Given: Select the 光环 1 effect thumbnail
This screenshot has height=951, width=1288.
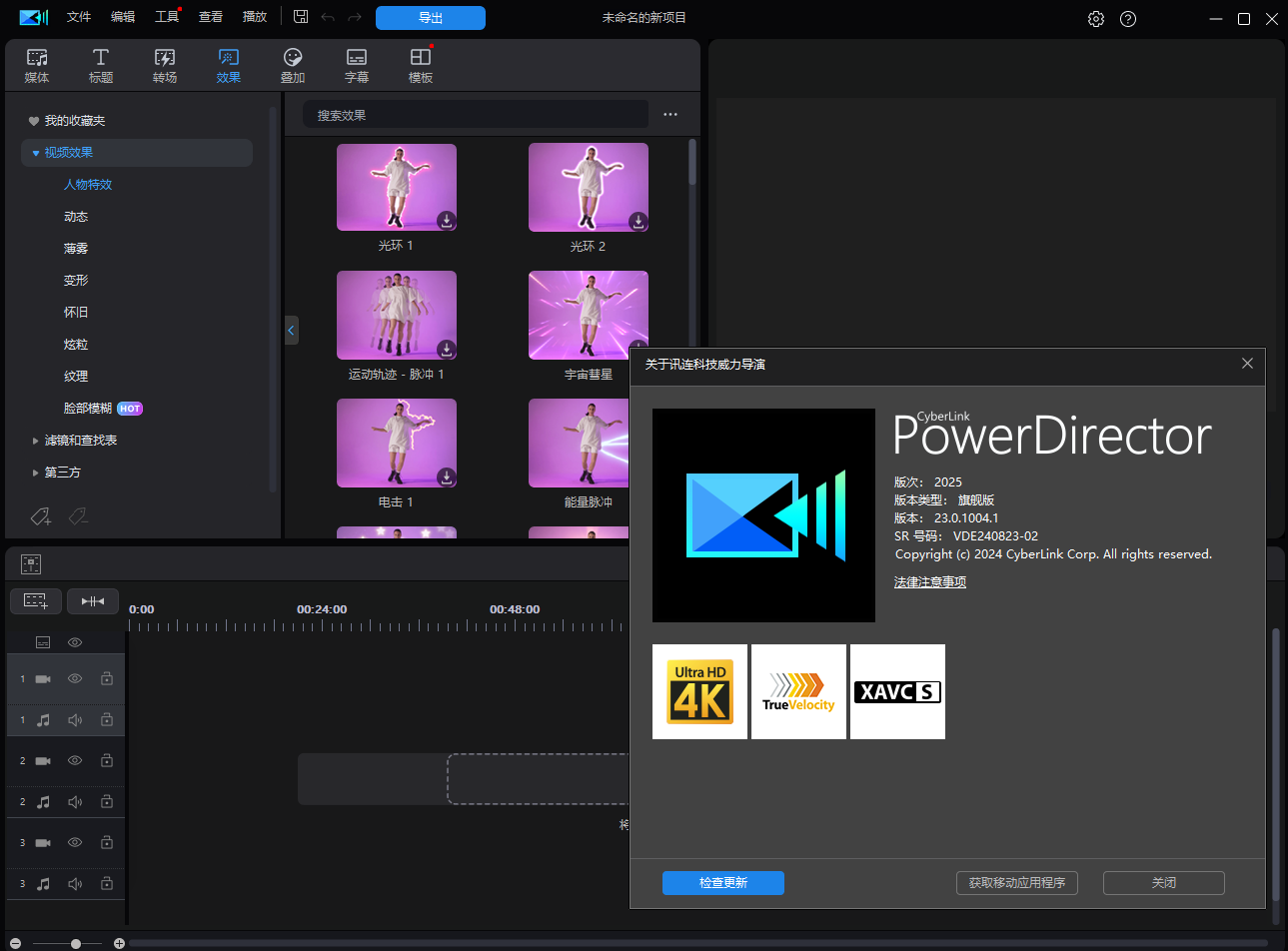Looking at the screenshot, I should [397, 188].
